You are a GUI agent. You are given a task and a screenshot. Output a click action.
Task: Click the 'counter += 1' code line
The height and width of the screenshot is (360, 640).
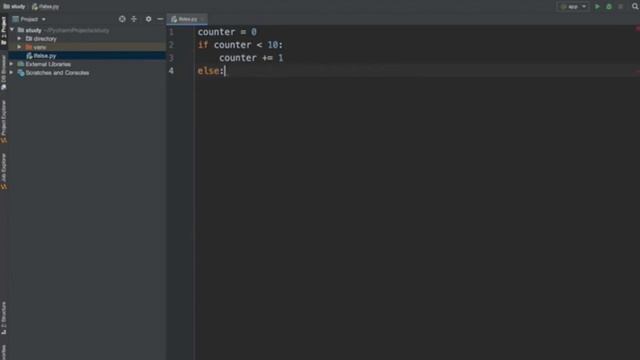tap(251, 58)
